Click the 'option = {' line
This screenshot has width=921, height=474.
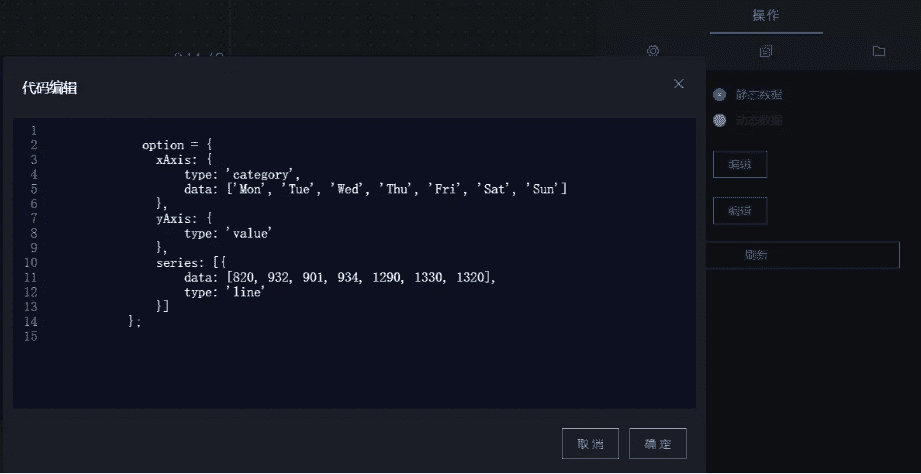pos(177,145)
